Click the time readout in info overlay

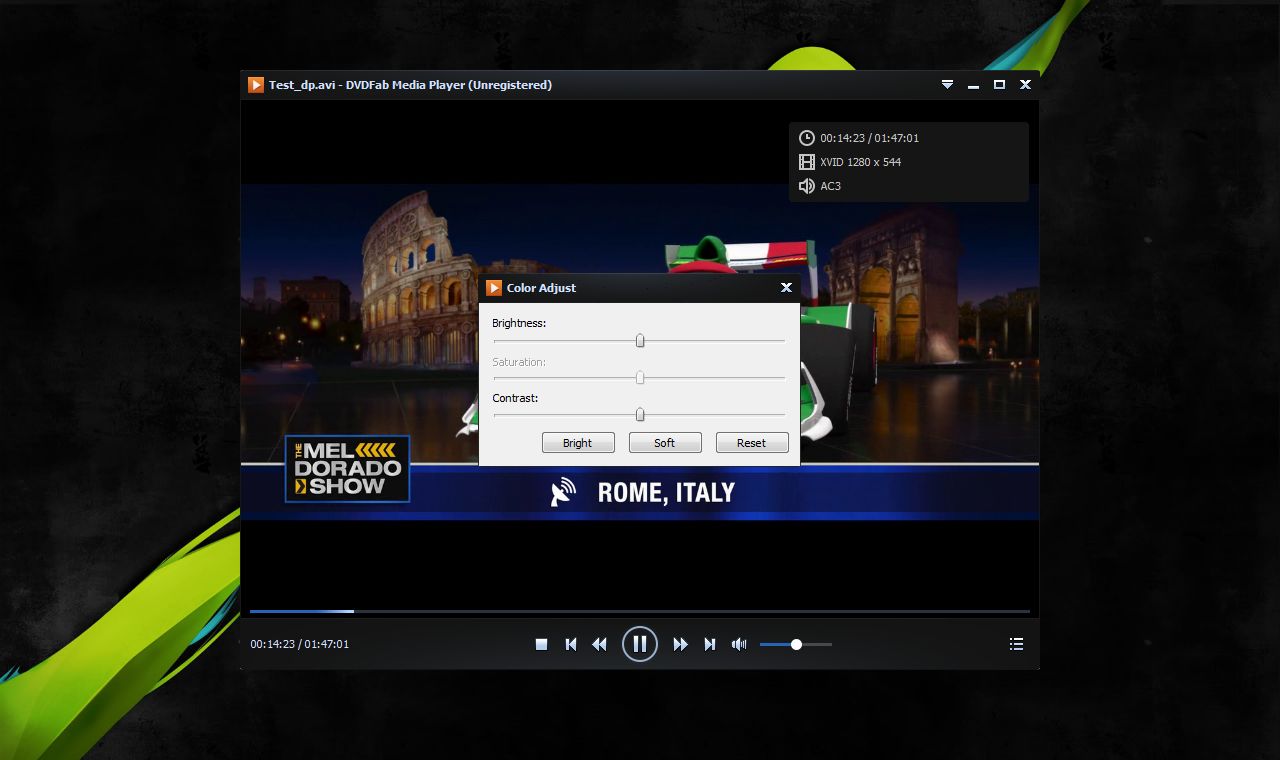870,138
